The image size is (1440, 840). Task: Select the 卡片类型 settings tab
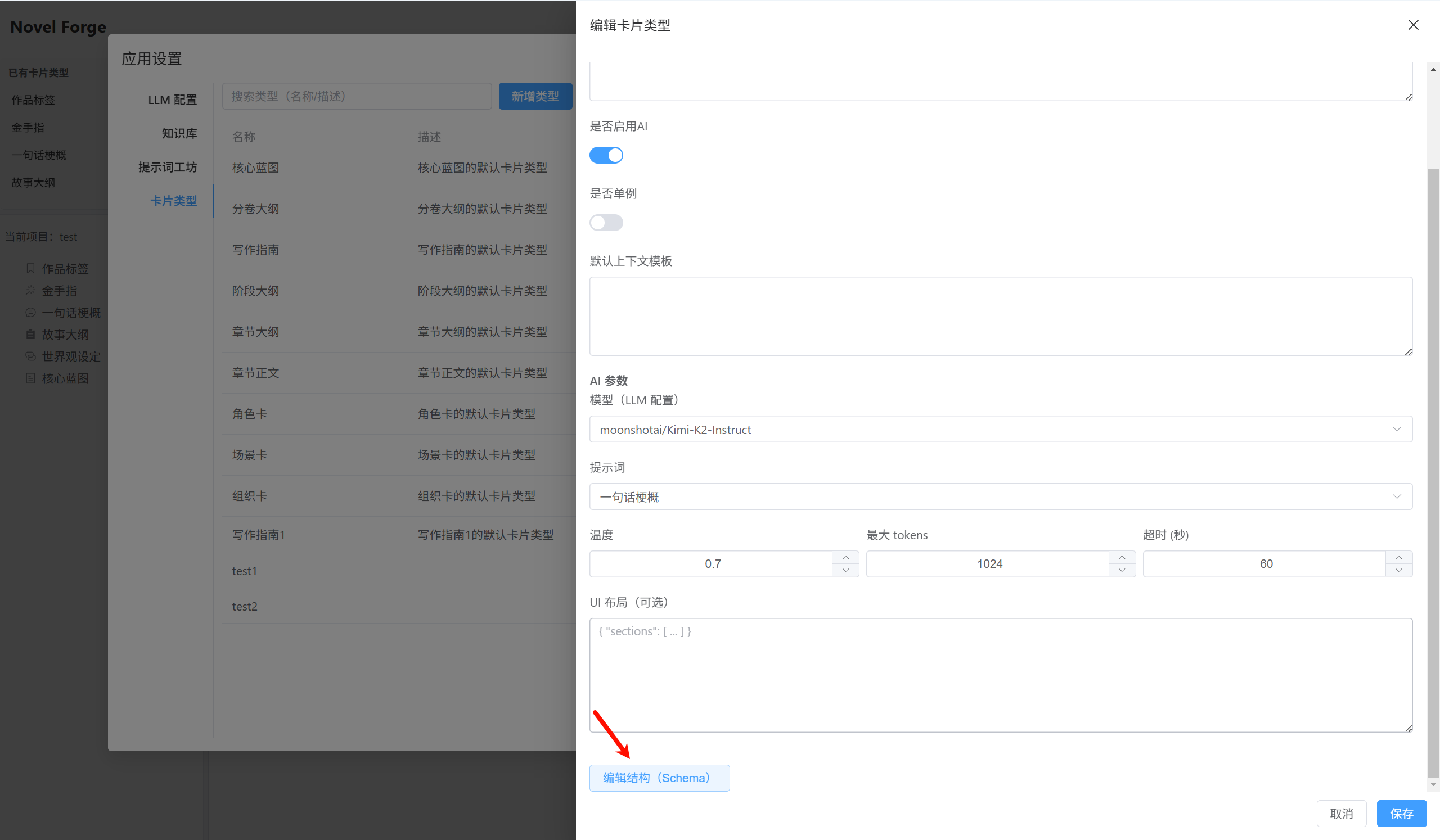[173, 200]
